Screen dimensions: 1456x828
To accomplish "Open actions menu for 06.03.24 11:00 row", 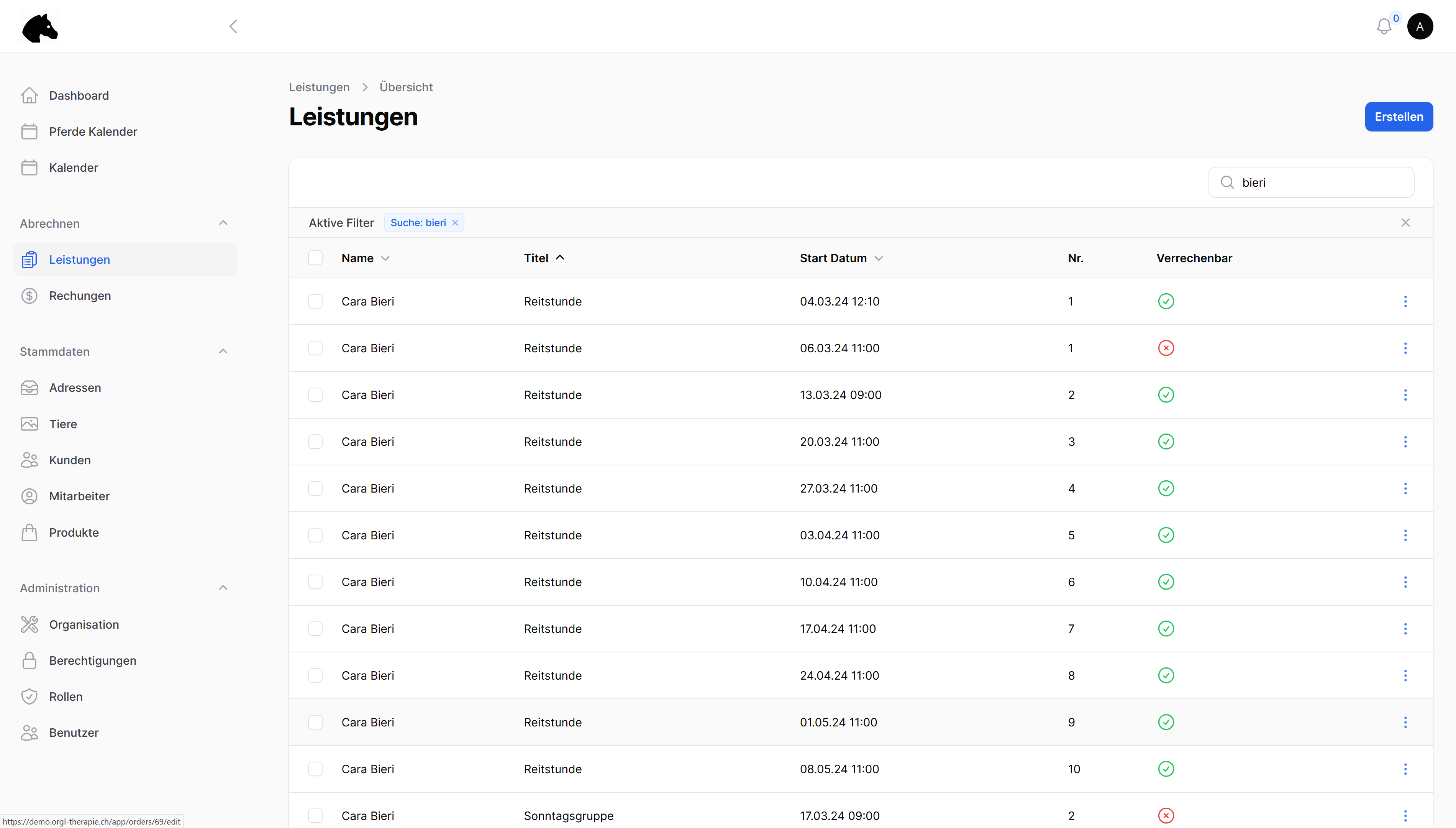I will point(1405,348).
